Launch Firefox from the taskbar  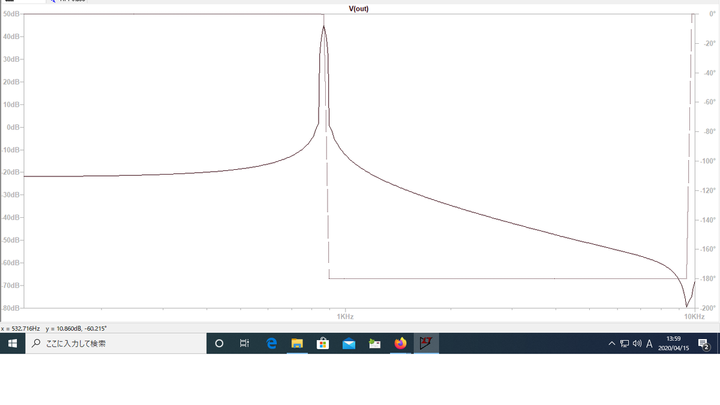point(401,343)
